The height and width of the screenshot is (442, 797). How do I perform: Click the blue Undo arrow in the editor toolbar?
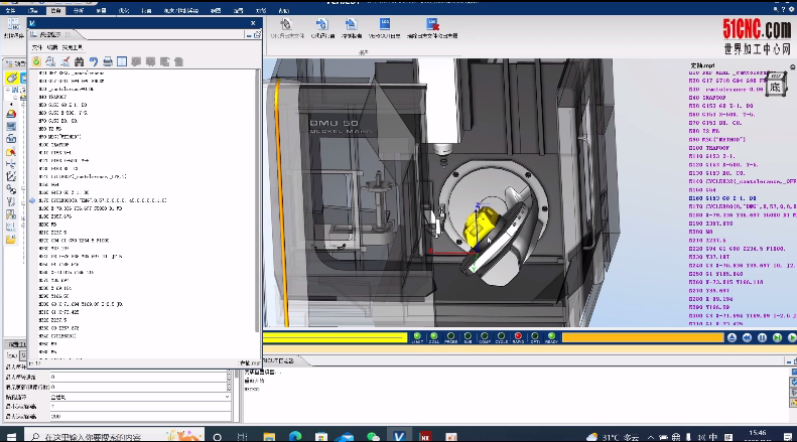pos(93,61)
